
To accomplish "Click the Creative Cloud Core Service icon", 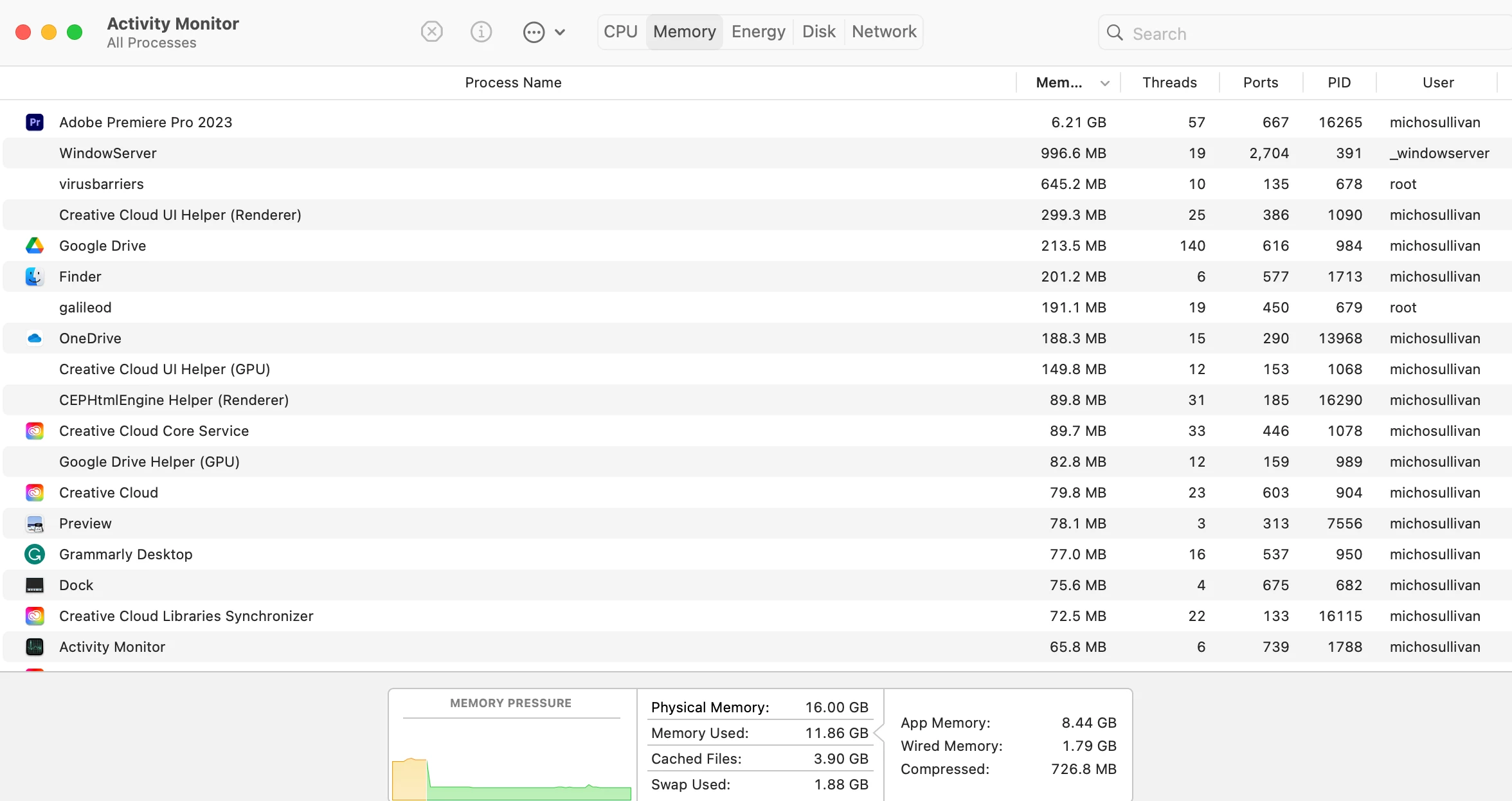I will click(x=35, y=431).
